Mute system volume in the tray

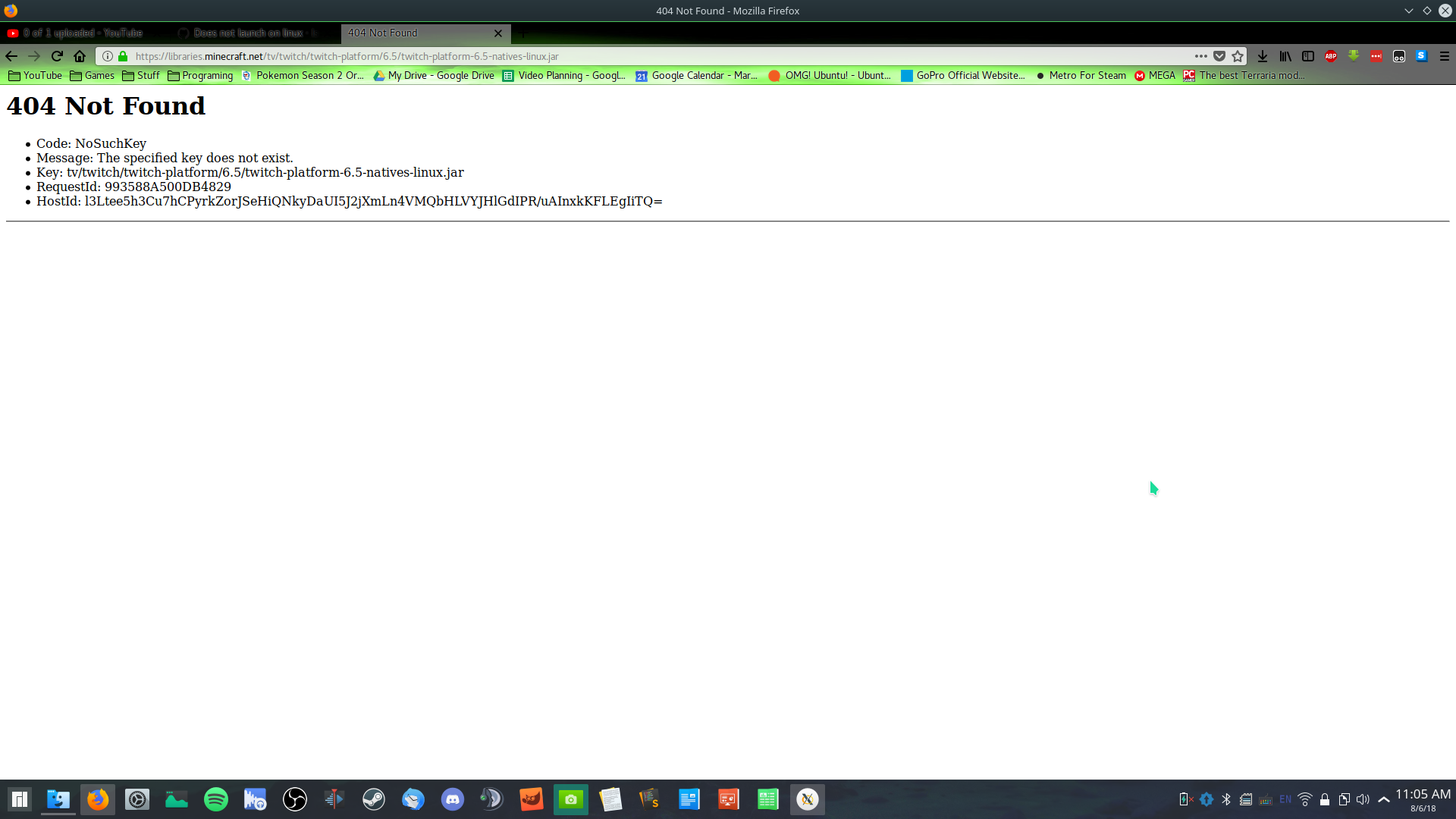pos(1363,799)
